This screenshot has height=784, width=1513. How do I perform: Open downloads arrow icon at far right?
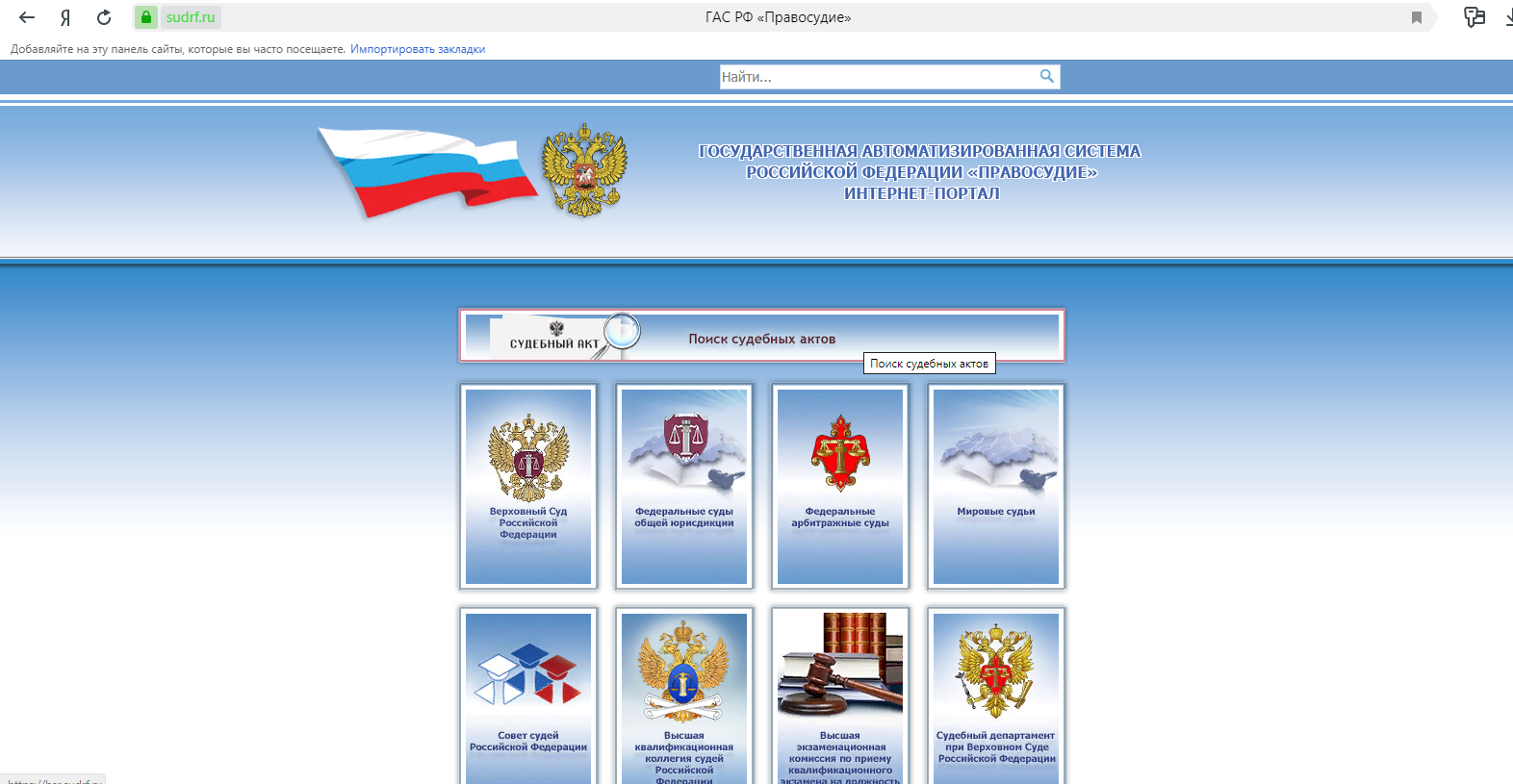tap(1508, 17)
